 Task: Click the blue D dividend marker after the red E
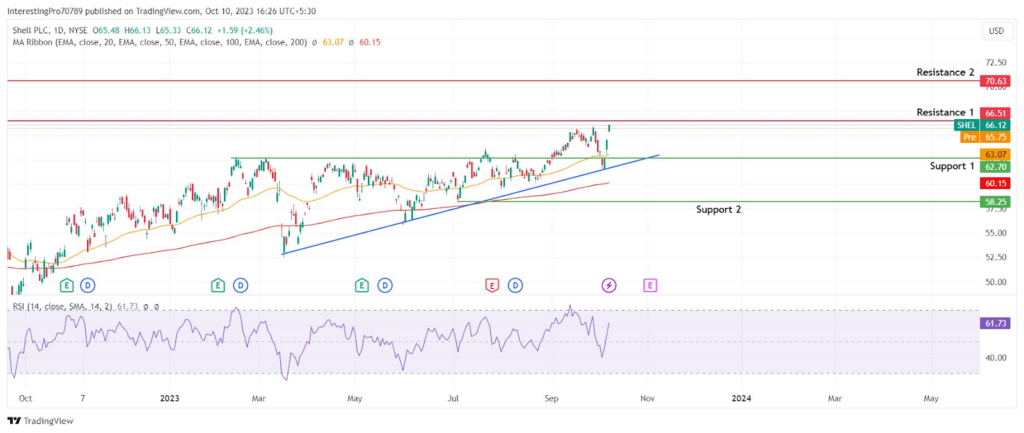pyautogui.click(x=515, y=285)
